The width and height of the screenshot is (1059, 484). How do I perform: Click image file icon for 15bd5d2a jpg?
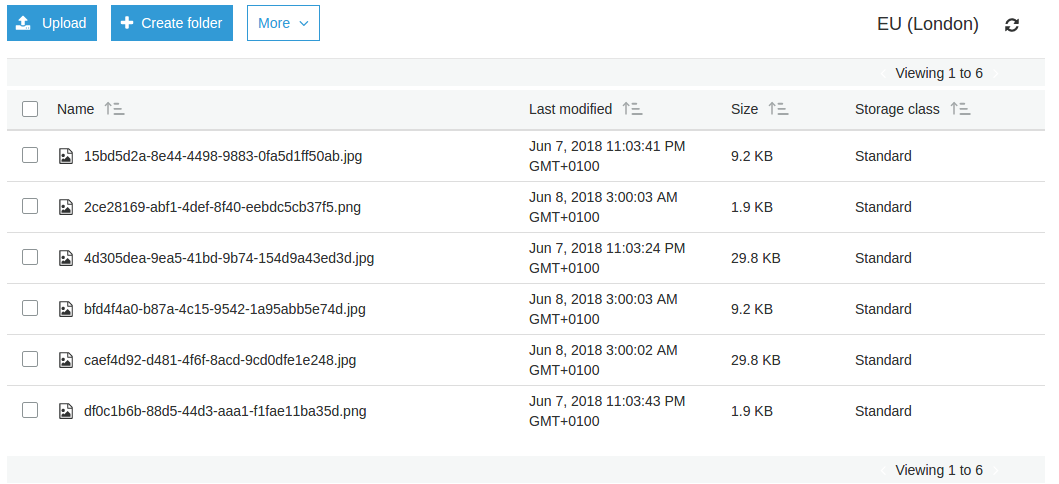pyautogui.click(x=66, y=156)
